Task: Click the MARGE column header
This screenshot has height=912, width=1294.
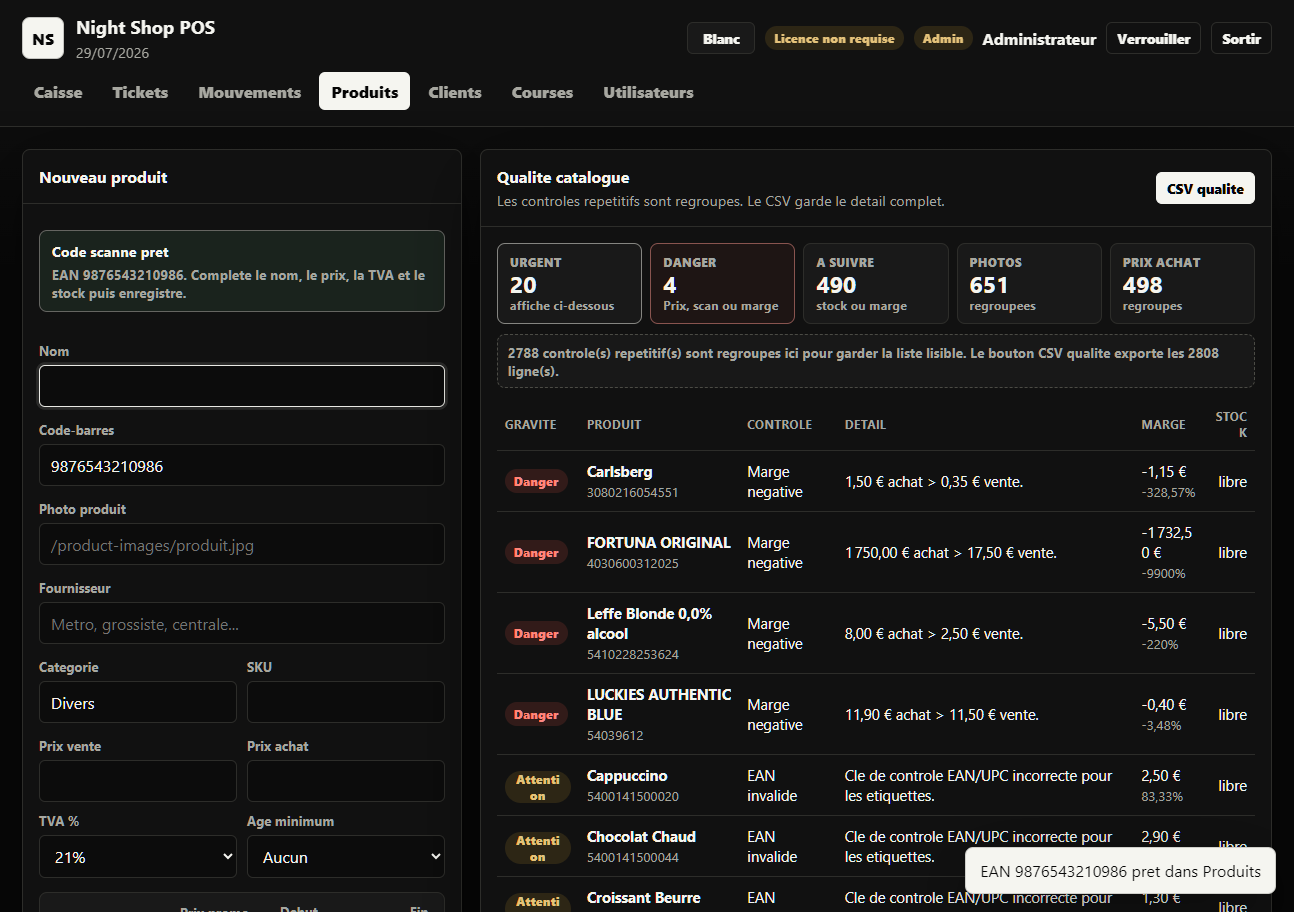Action: [1163, 425]
